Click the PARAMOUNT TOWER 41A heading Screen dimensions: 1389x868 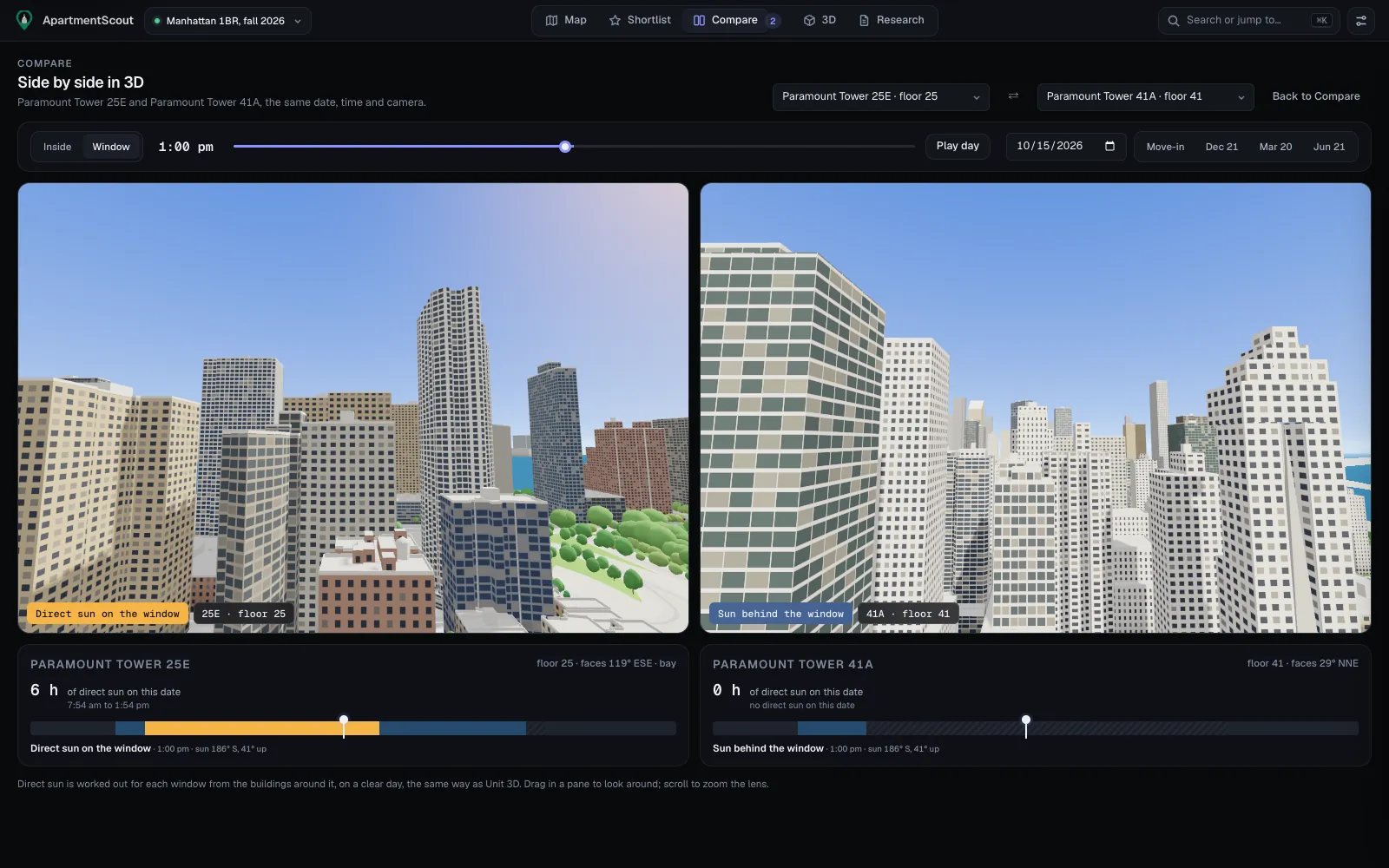point(793,664)
